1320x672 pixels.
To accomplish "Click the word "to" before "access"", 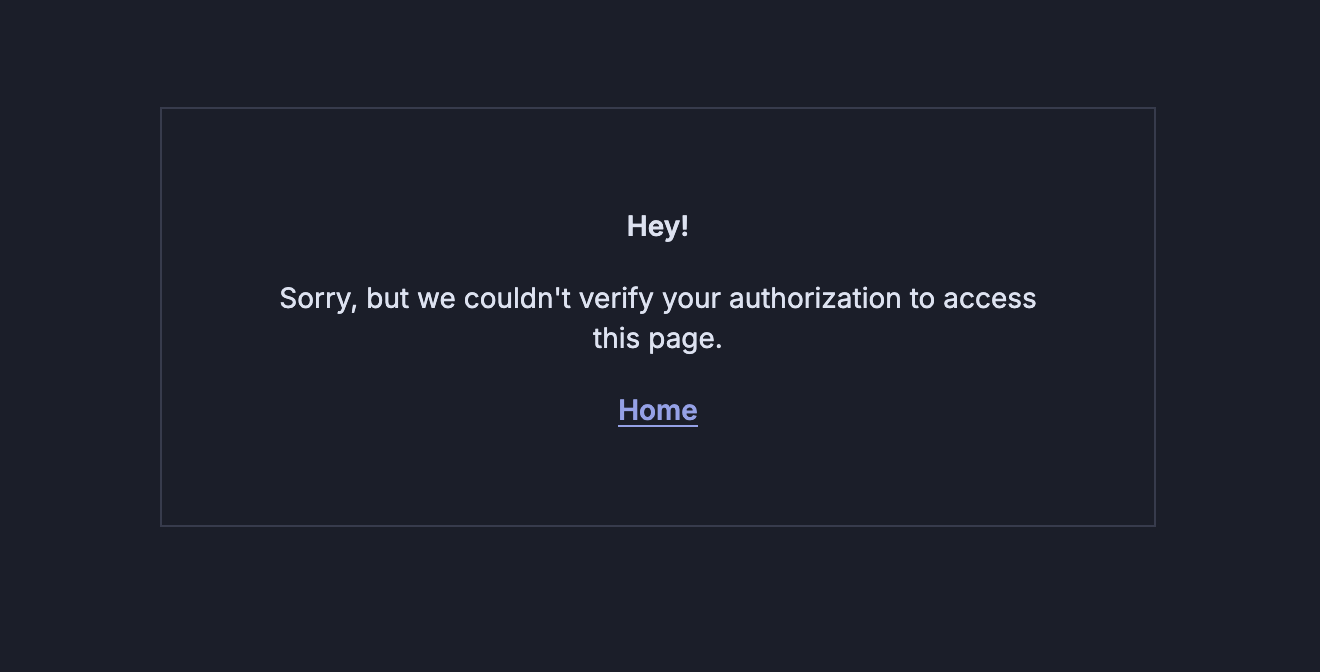I will click(x=921, y=299).
